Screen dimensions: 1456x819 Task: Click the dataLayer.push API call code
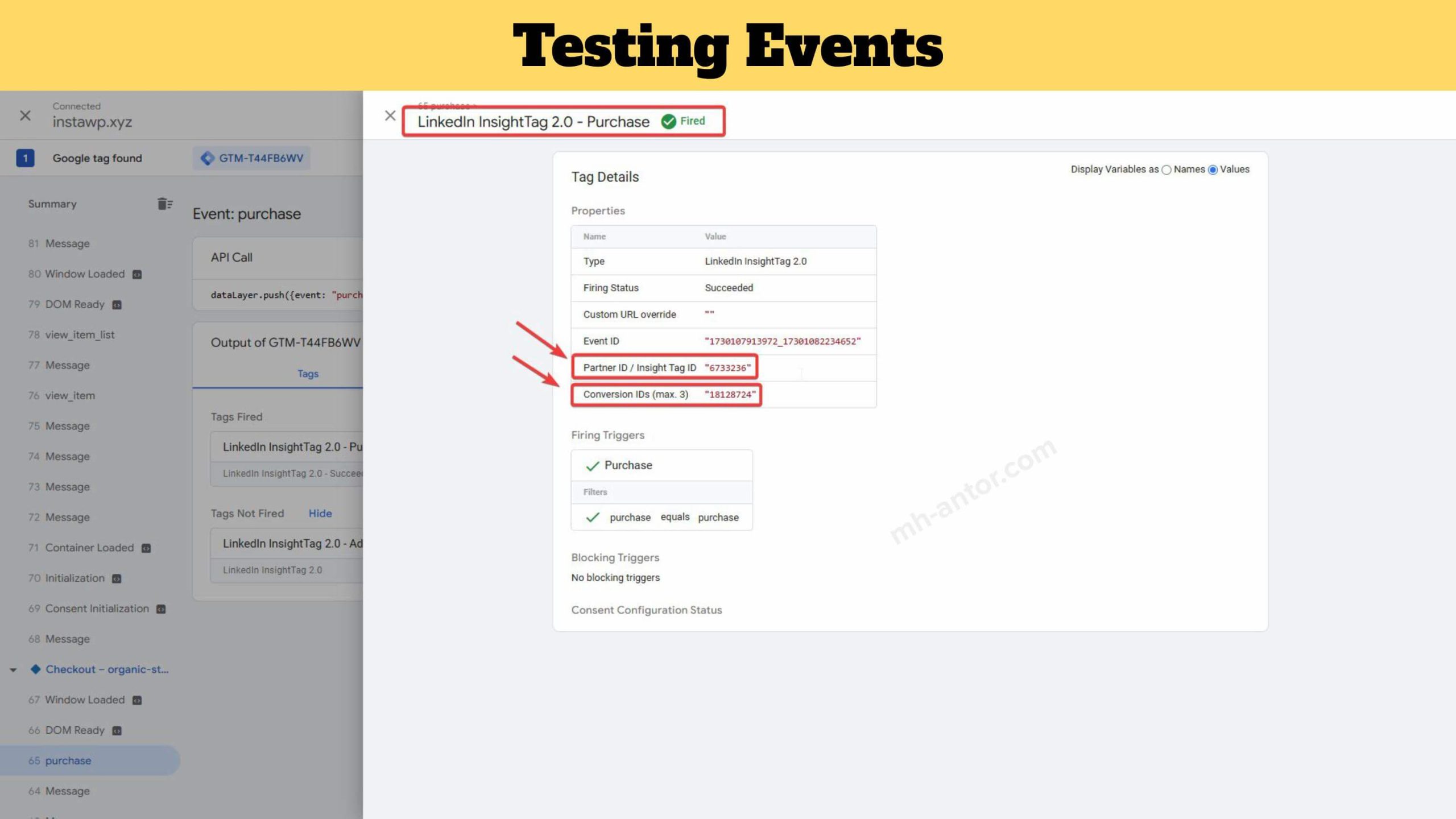click(287, 295)
